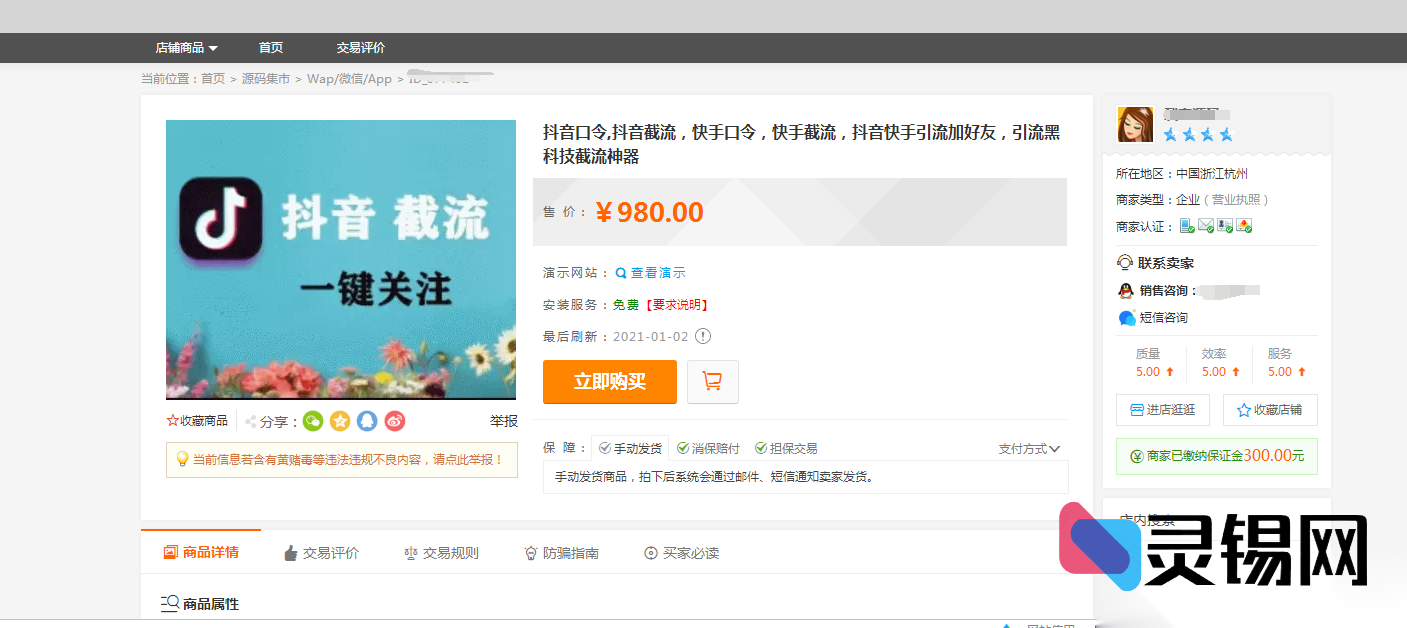Click the phone verification badge in 商家认证
Viewport: 1407px width, 628px height.
(1187, 225)
